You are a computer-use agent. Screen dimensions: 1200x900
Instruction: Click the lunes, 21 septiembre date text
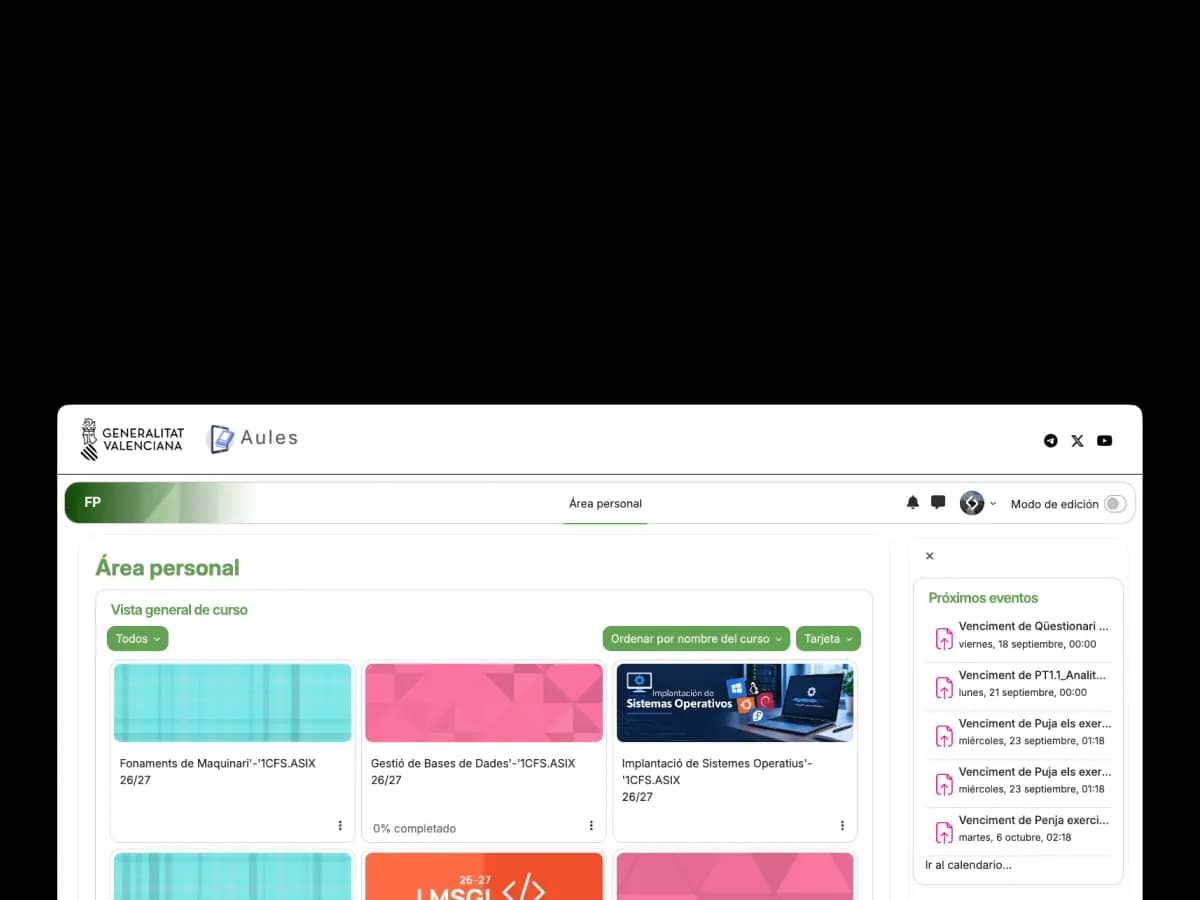click(1022, 693)
